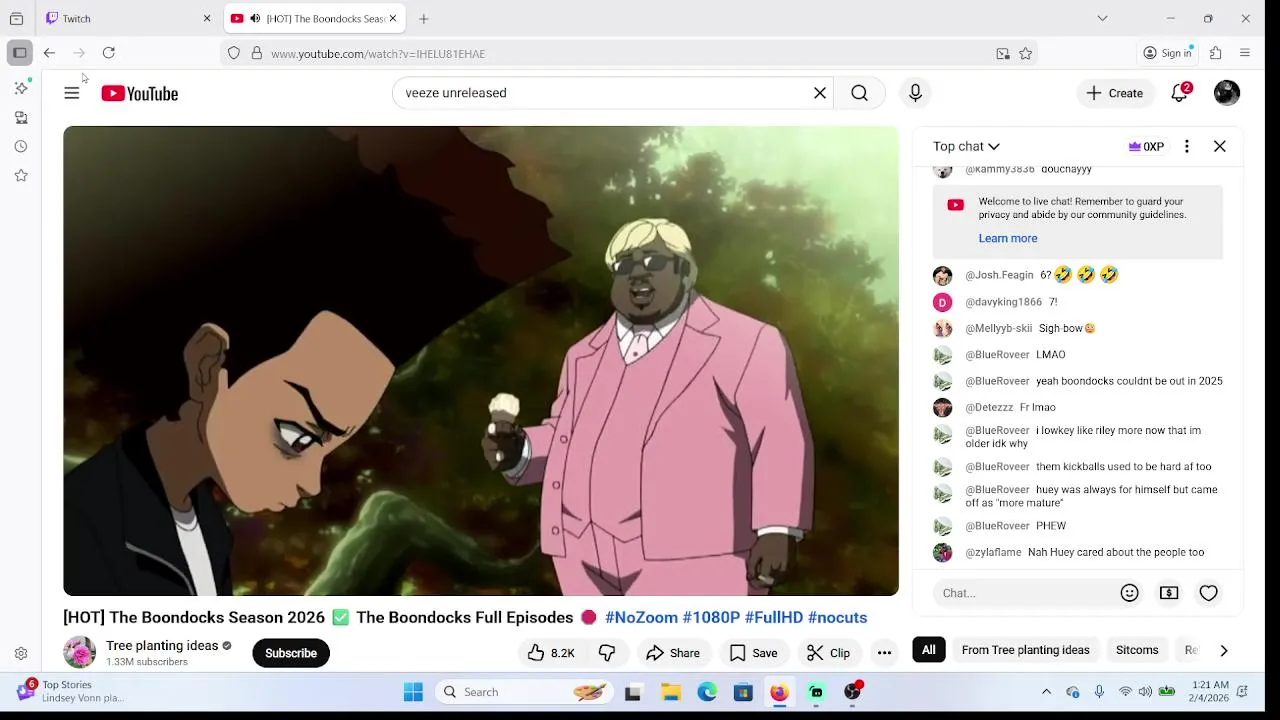Open the account avatar menu
Image resolution: width=1280 pixels, height=720 pixels.
1227,93
